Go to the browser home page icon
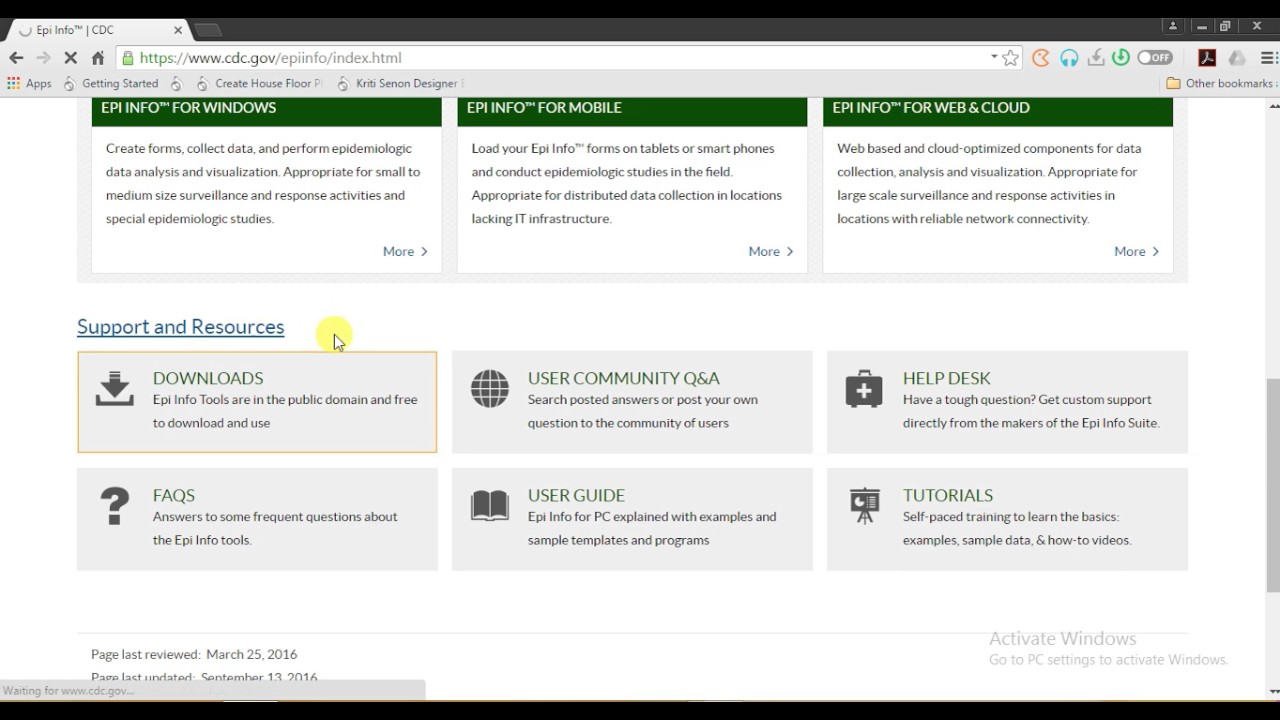The width and height of the screenshot is (1280, 720). point(98,58)
